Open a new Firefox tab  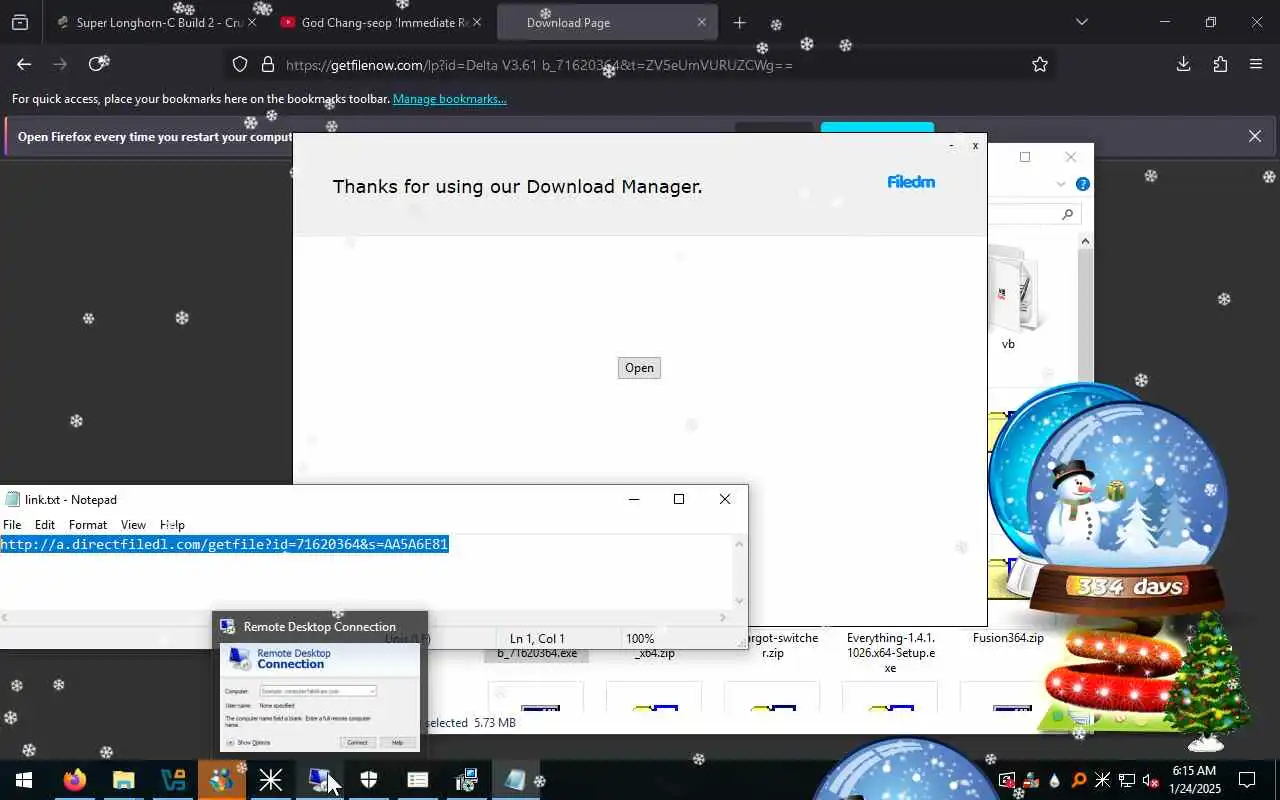pyautogui.click(x=739, y=22)
